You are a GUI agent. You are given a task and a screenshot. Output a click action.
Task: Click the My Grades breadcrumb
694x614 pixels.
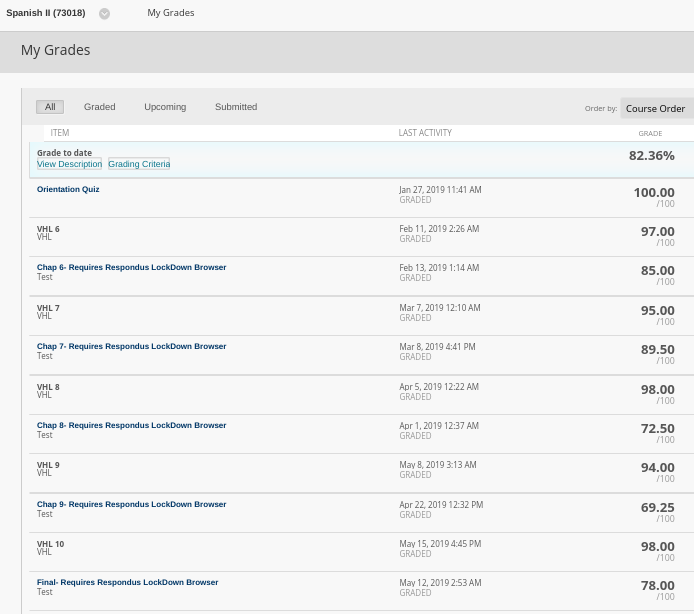coord(171,13)
